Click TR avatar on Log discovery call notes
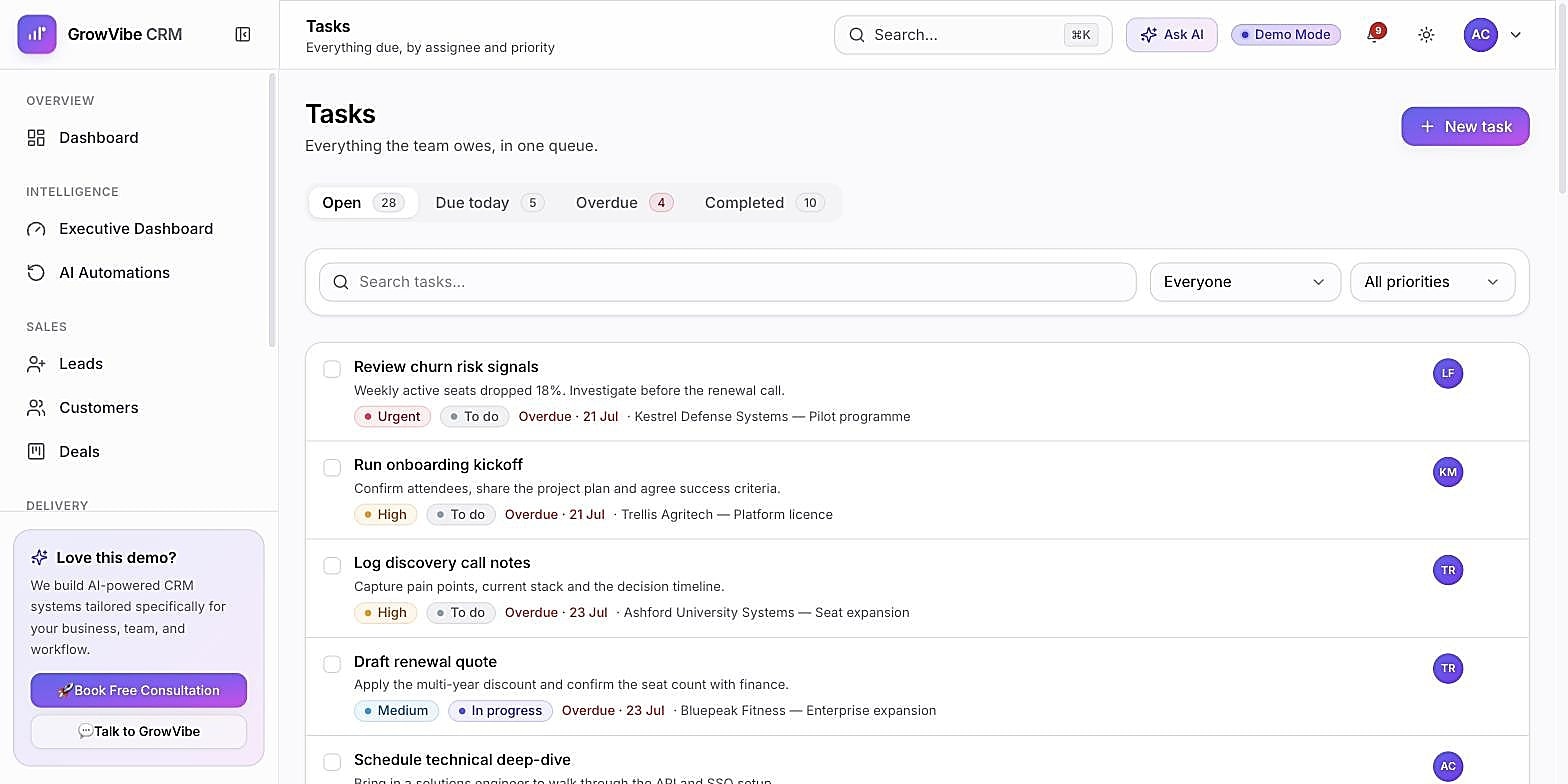 (x=1448, y=570)
